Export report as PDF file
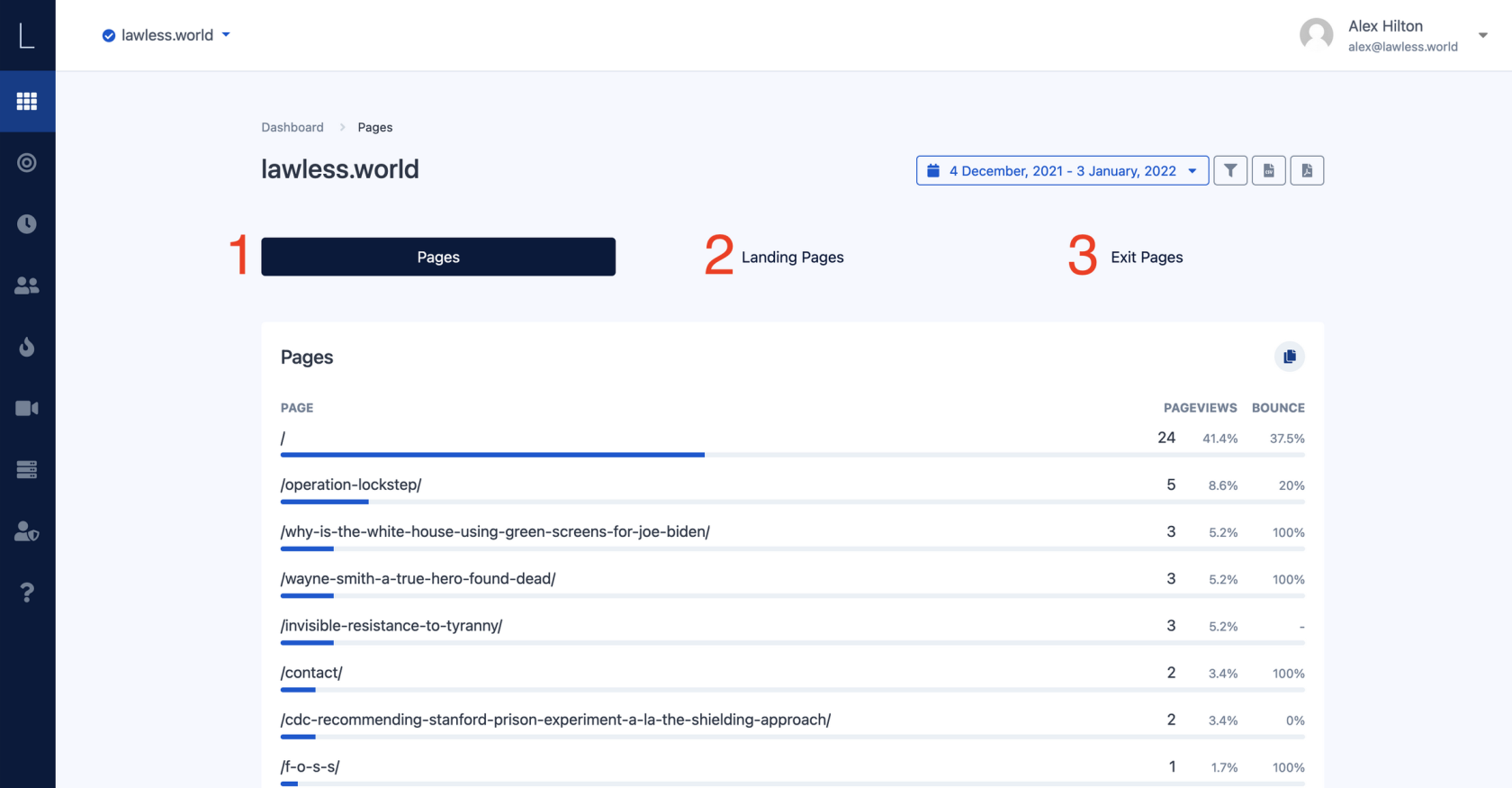Image resolution: width=1512 pixels, height=788 pixels. [1307, 170]
